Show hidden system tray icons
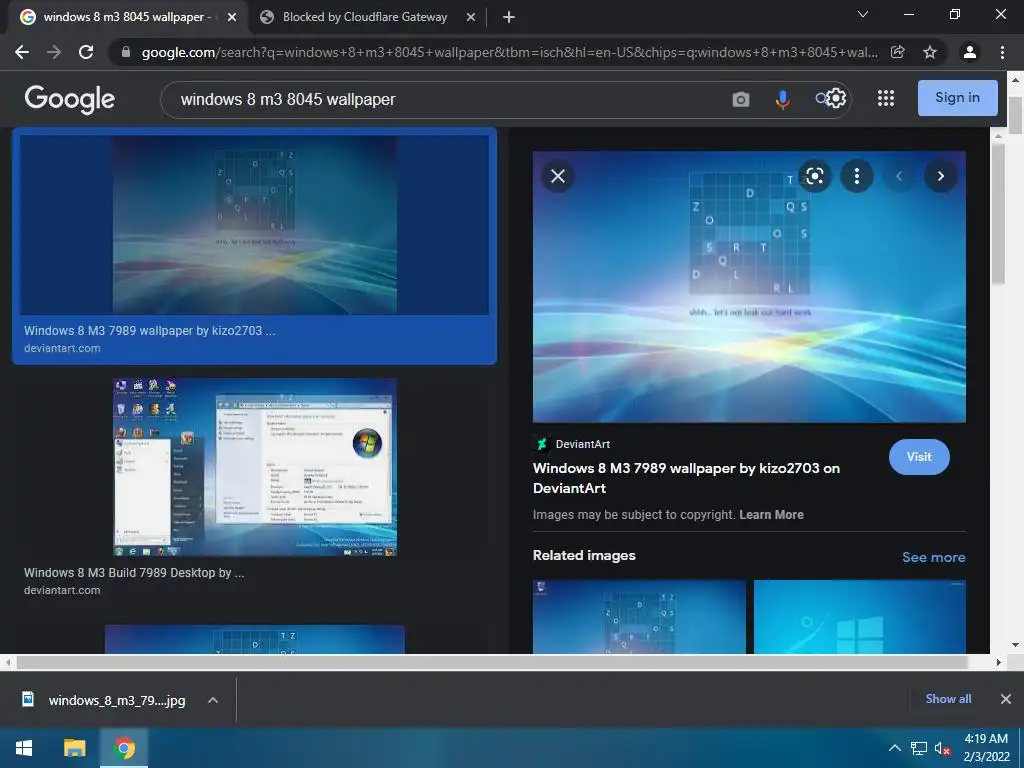This screenshot has height=768, width=1024. [x=895, y=748]
